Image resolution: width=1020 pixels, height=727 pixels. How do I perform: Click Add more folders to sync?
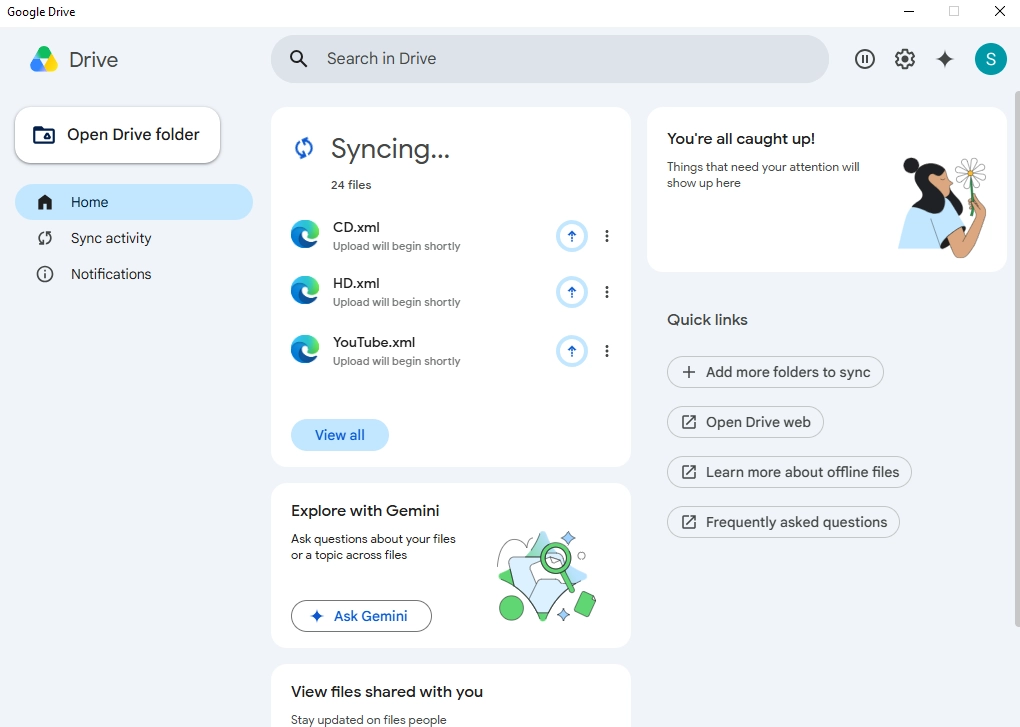tap(775, 372)
